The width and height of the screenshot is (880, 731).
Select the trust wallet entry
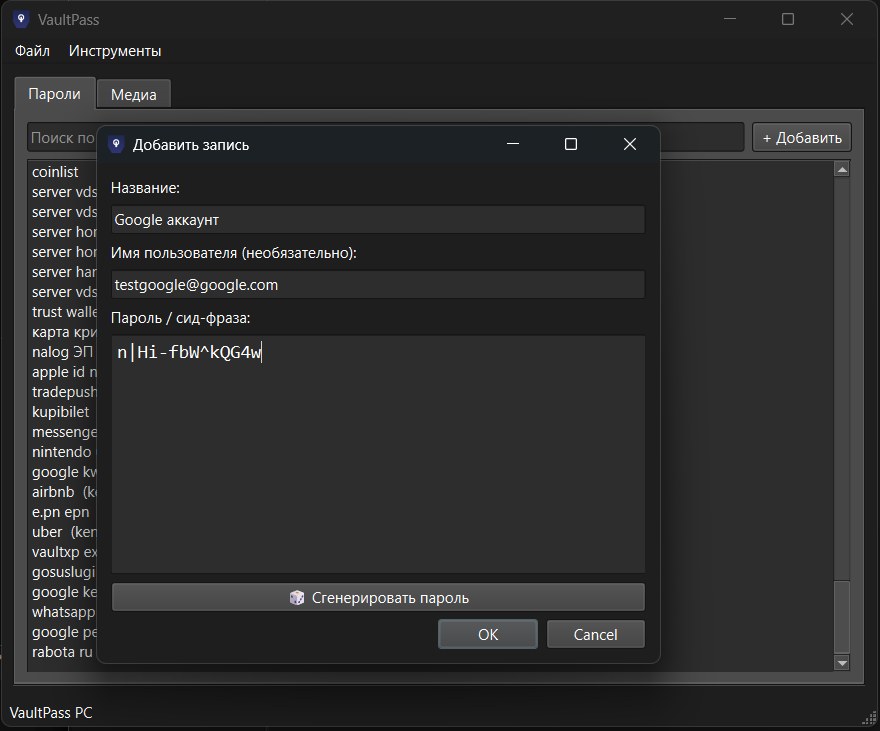pyautogui.click(x=64, y=312)
